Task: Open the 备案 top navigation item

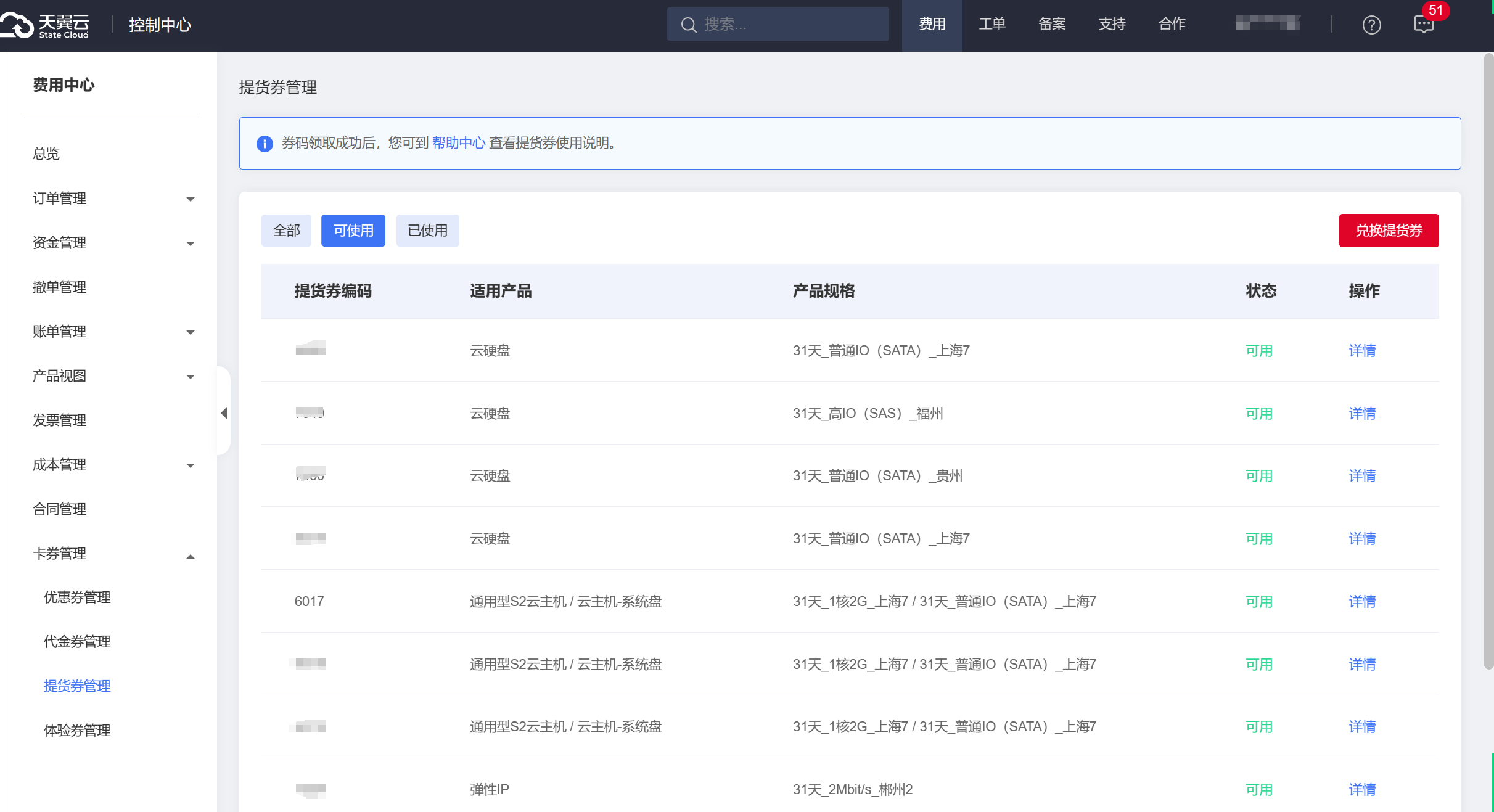Action: click(x=1052, y=25)
